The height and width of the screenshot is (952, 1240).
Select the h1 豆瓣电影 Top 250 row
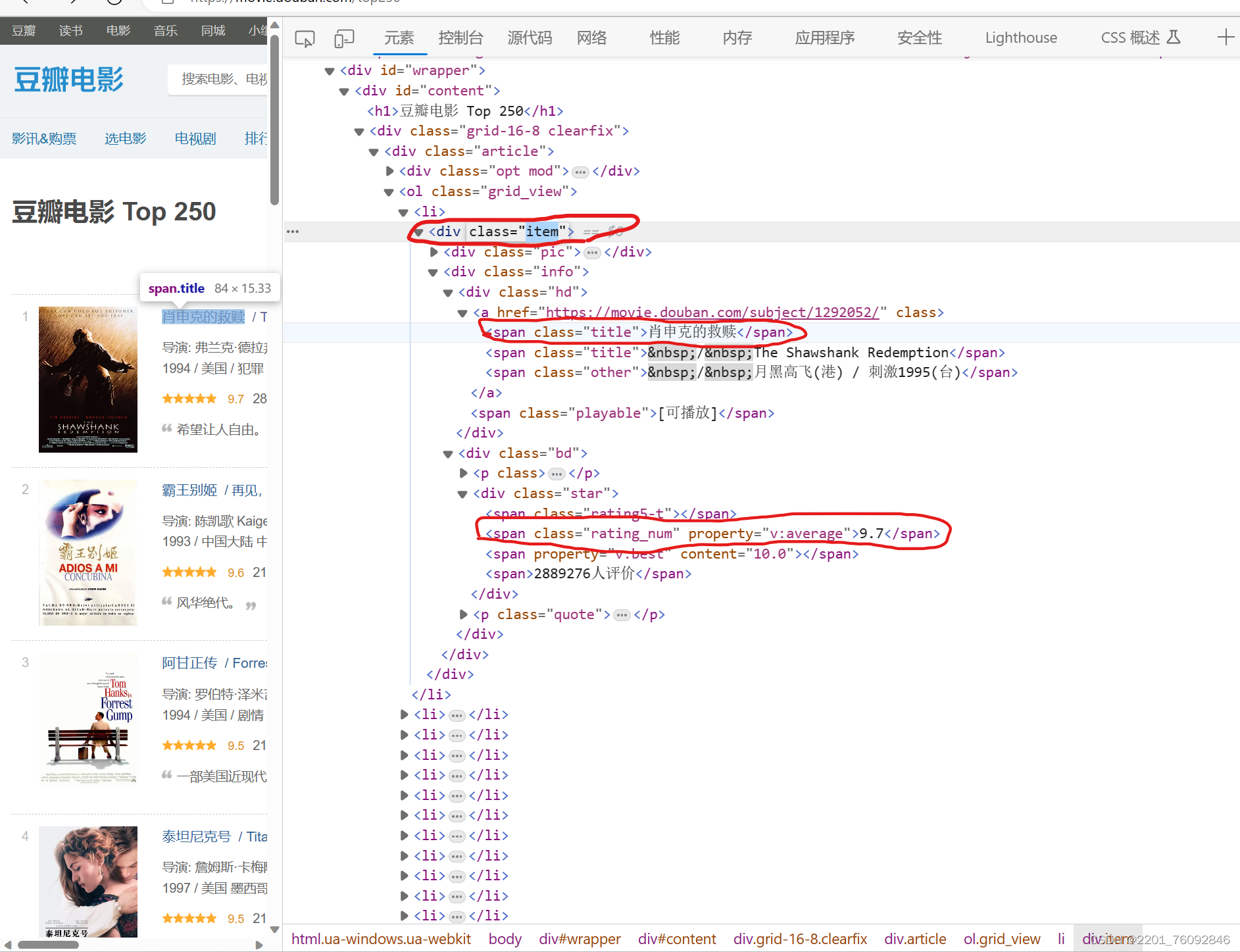(x=465, y=111)
